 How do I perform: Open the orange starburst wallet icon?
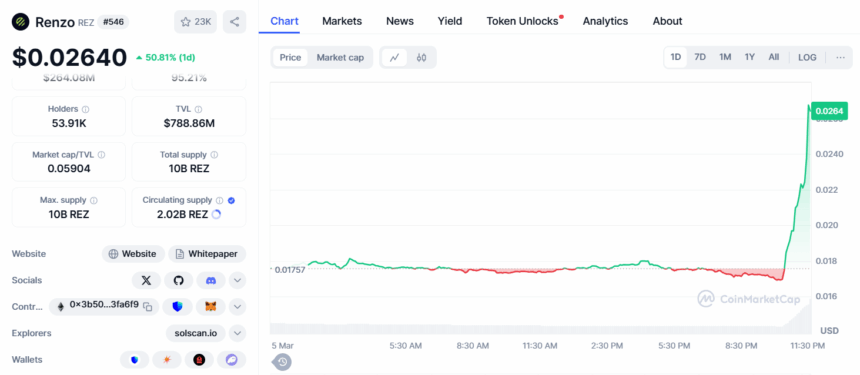coord(167,360)
